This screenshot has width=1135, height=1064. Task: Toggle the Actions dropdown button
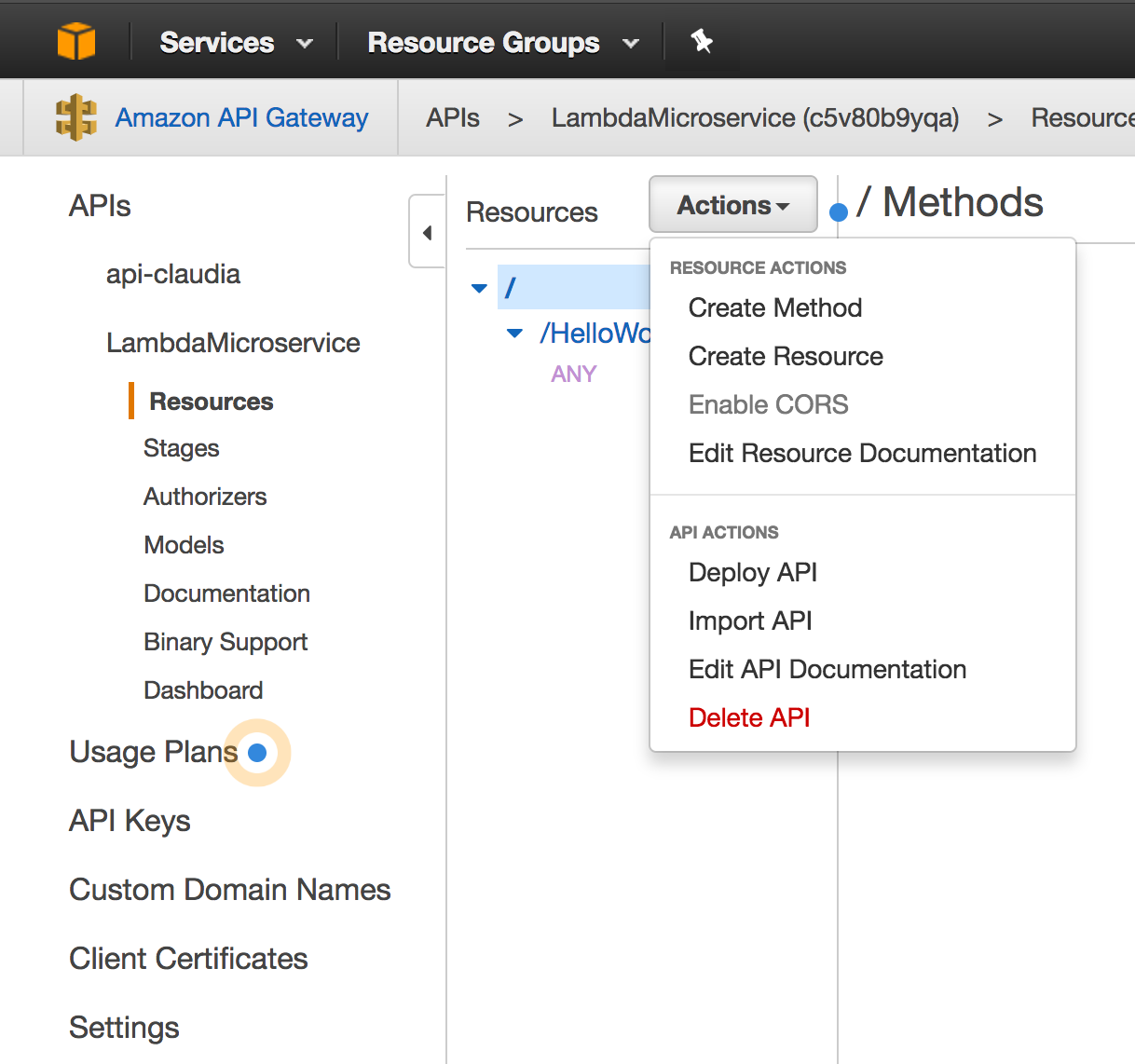(732, 205)
